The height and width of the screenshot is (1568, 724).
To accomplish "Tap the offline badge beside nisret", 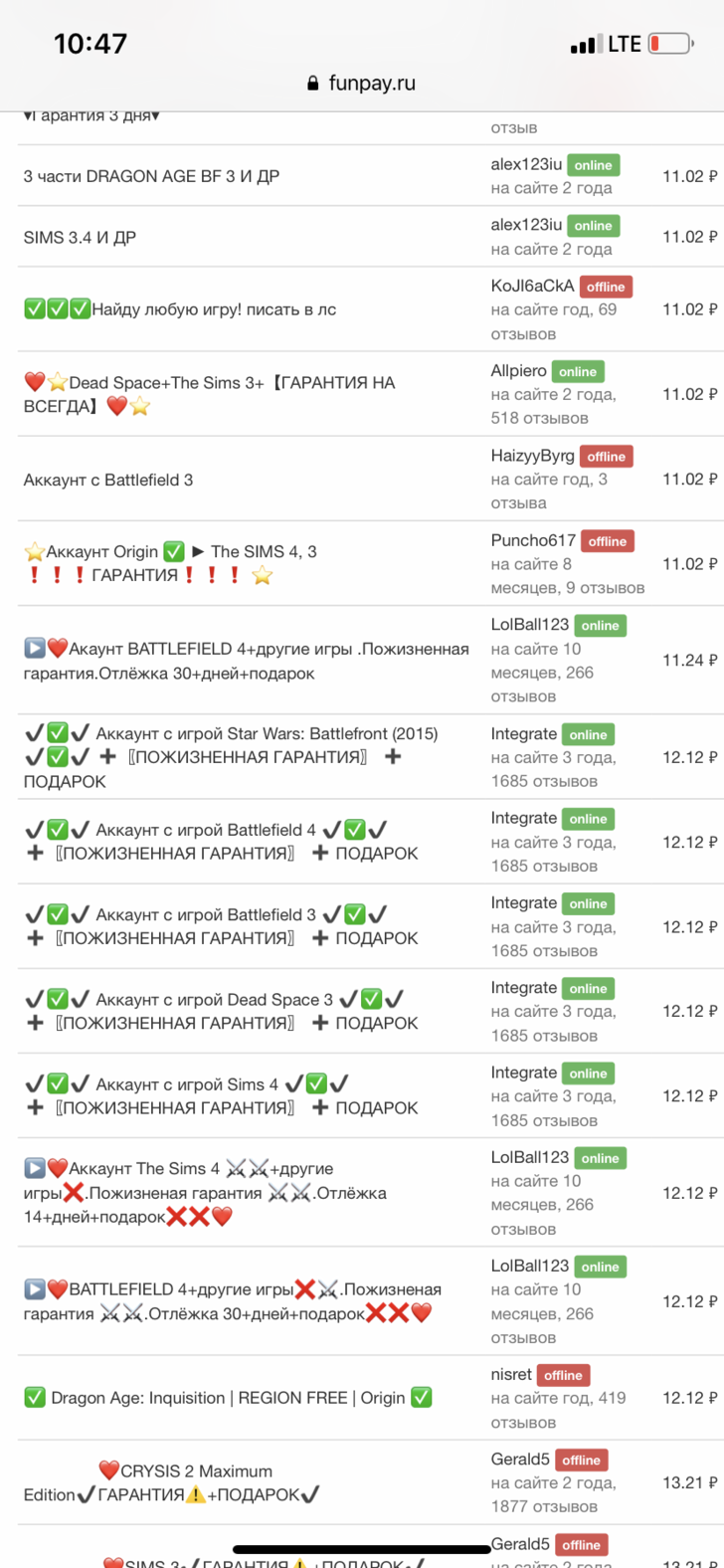I will click(x=563, y=1375).
